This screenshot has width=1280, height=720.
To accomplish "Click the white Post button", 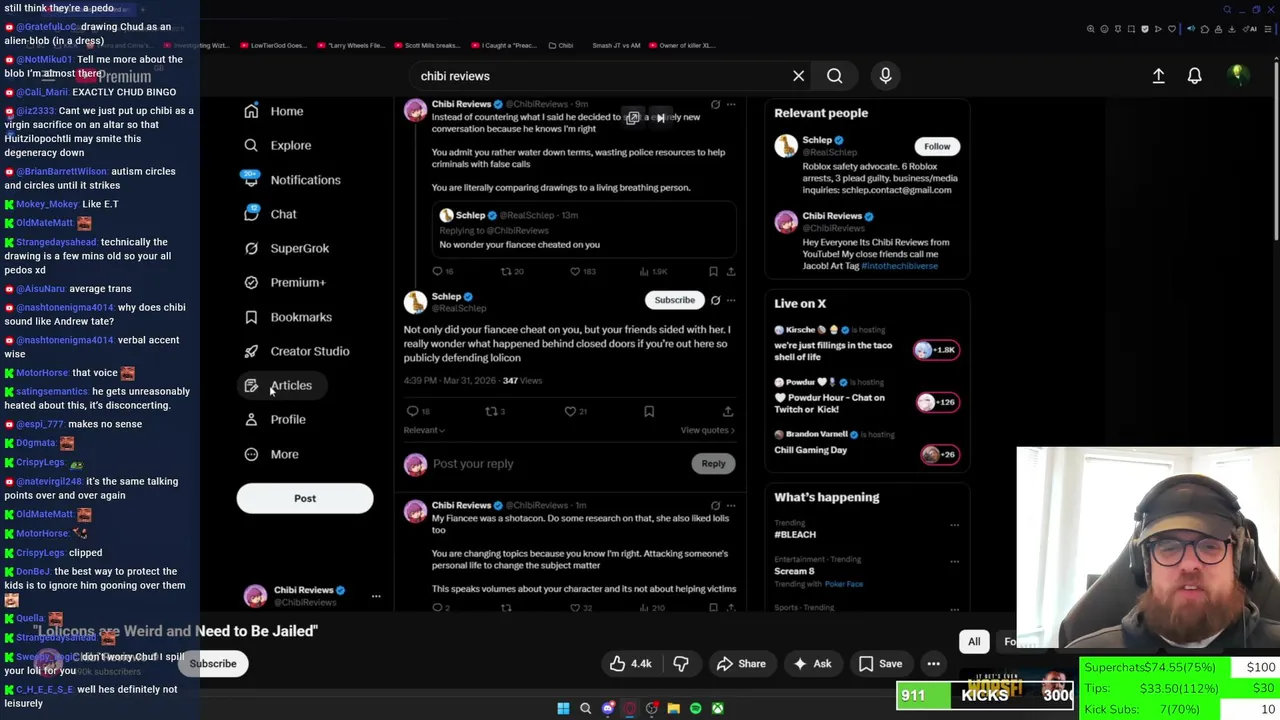I will 305,498.
